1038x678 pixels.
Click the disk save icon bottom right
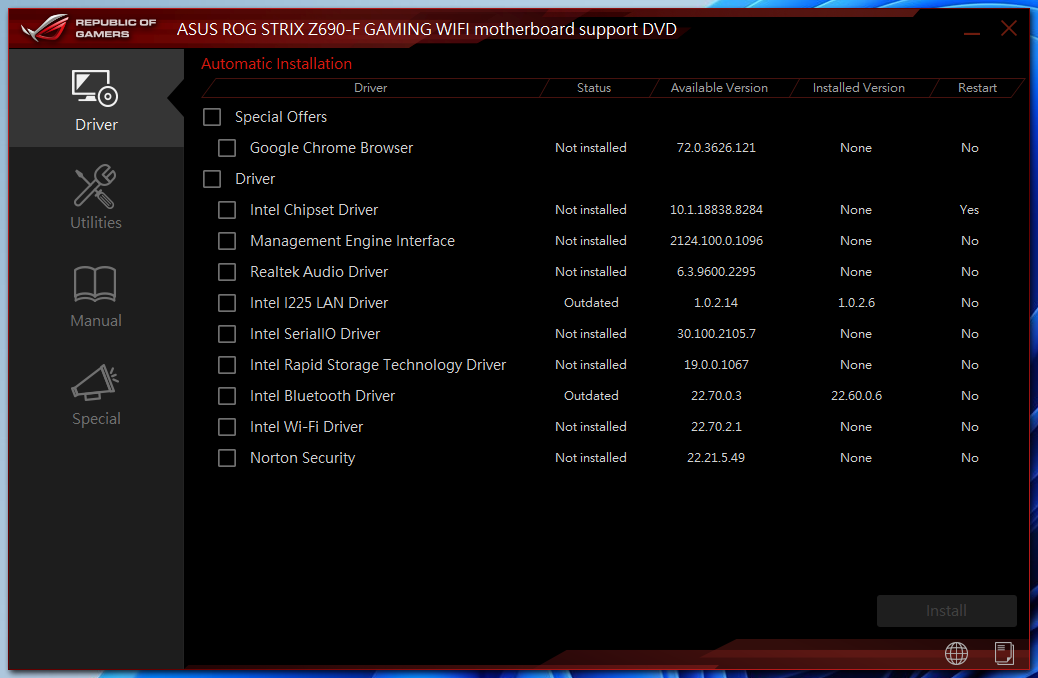point(1004,653)
